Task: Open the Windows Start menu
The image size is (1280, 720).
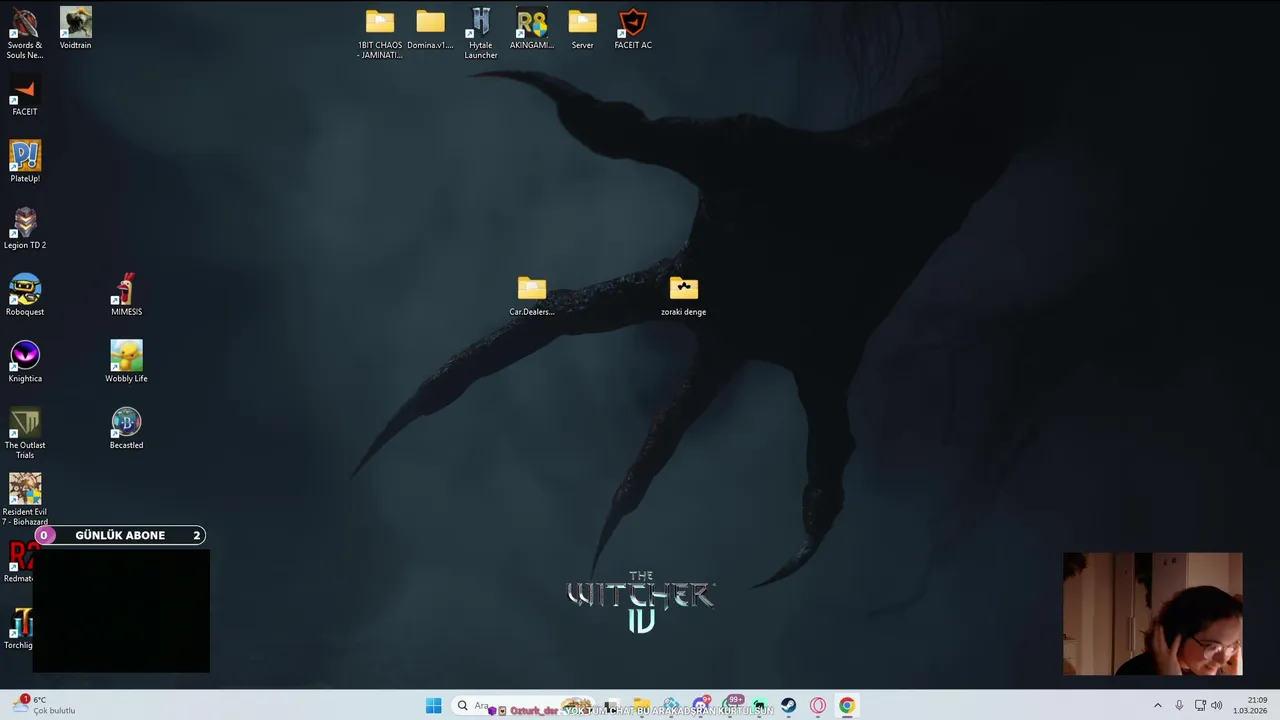Action: [x=433, y=706]
